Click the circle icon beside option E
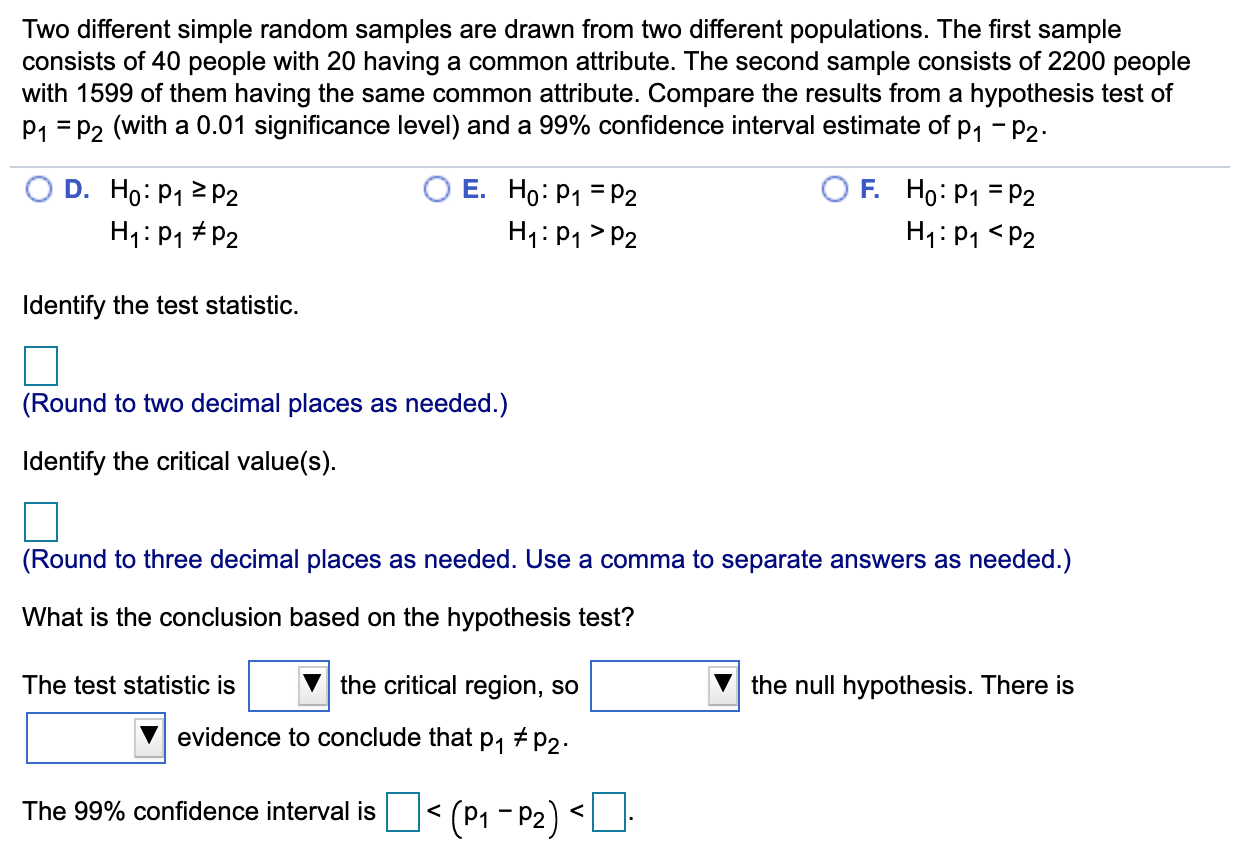 (x=438, y=191)
